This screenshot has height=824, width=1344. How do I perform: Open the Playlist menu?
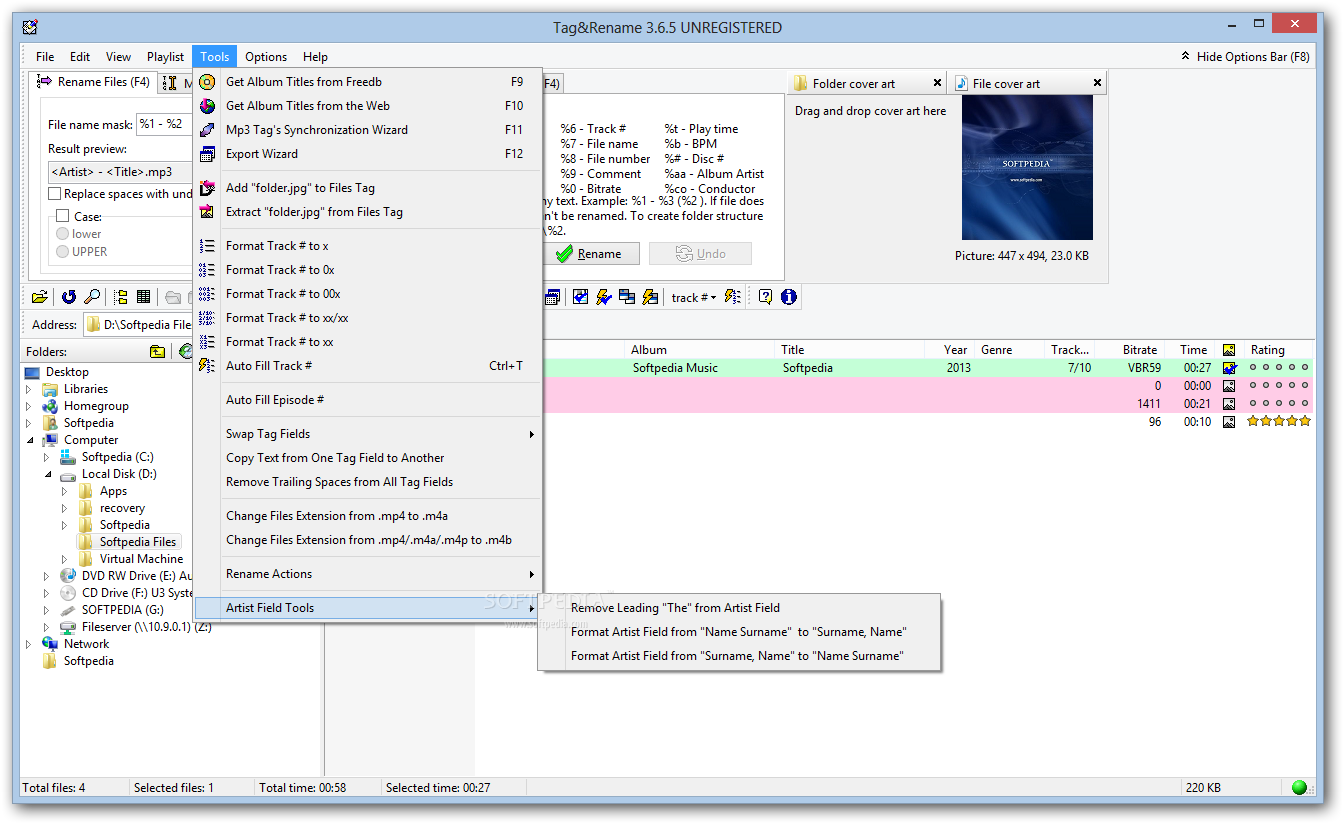click(165, 57)
